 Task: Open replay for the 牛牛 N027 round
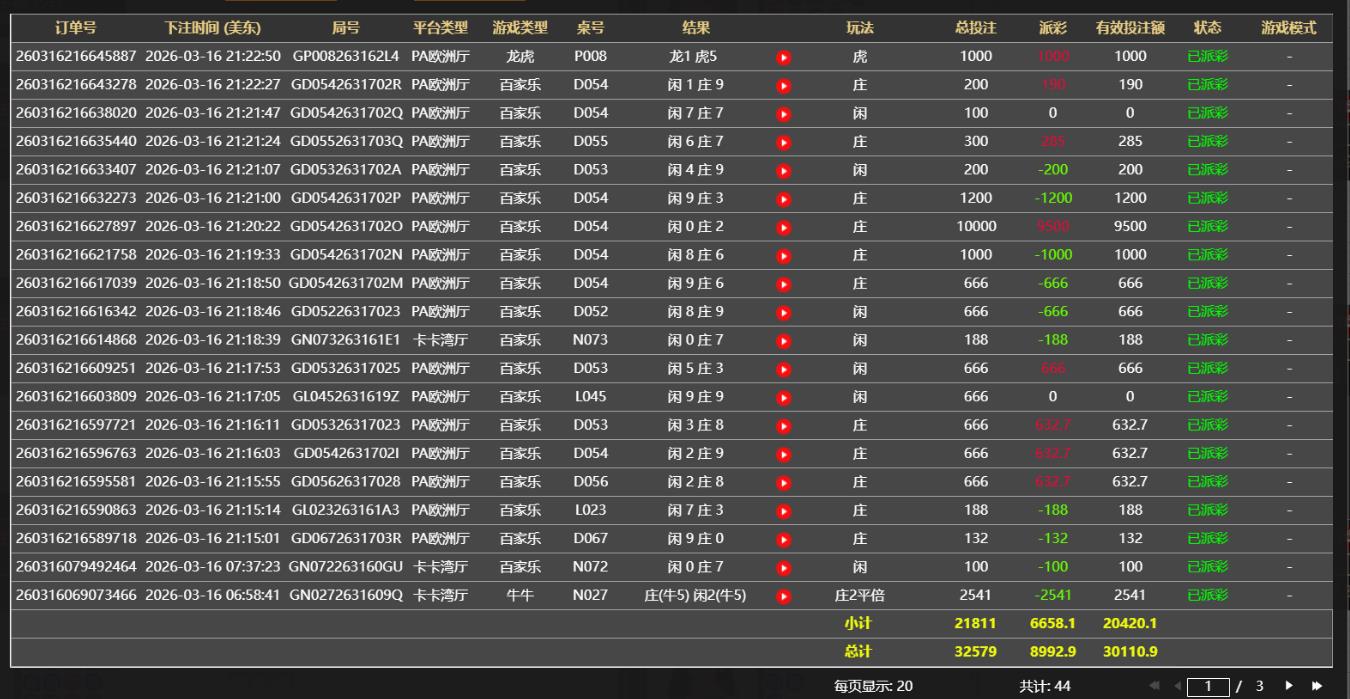coord(784,596)
